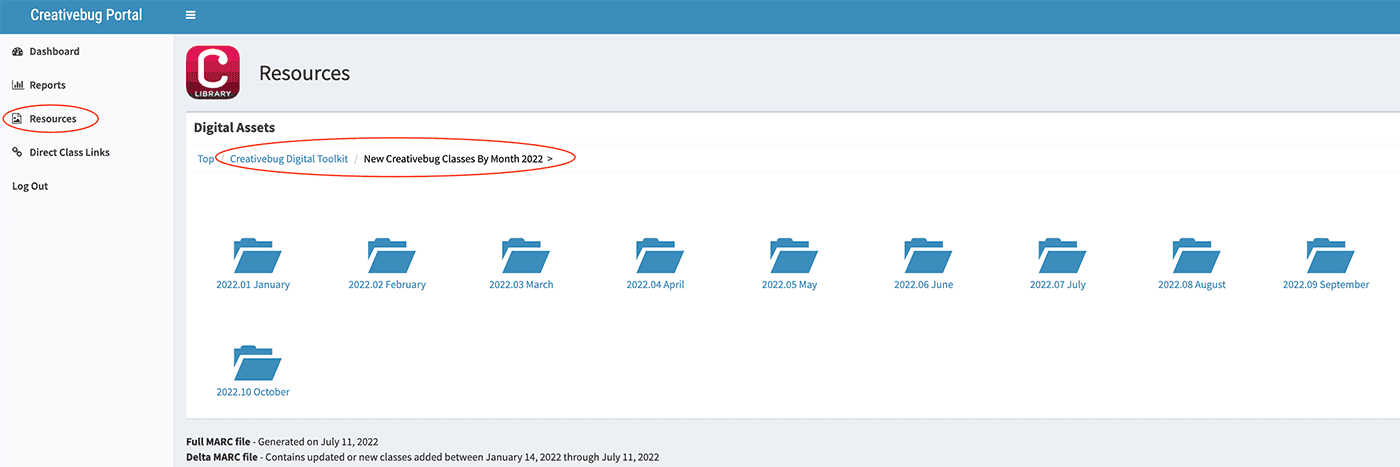1400x467 pixels.
Task: Open the June folder icon
Action: 929,256
